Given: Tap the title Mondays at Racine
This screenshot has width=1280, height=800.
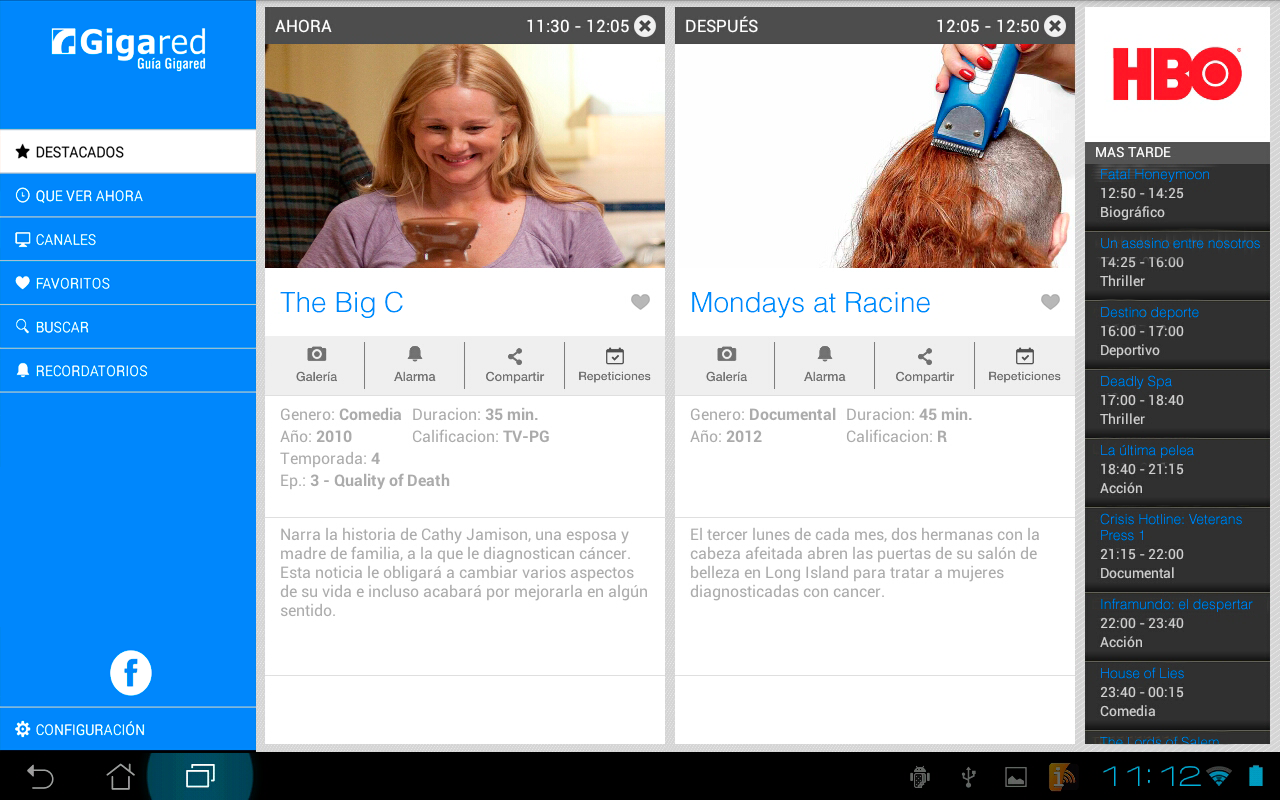Looking at the screenshot, I should click(x=810, y=302).
